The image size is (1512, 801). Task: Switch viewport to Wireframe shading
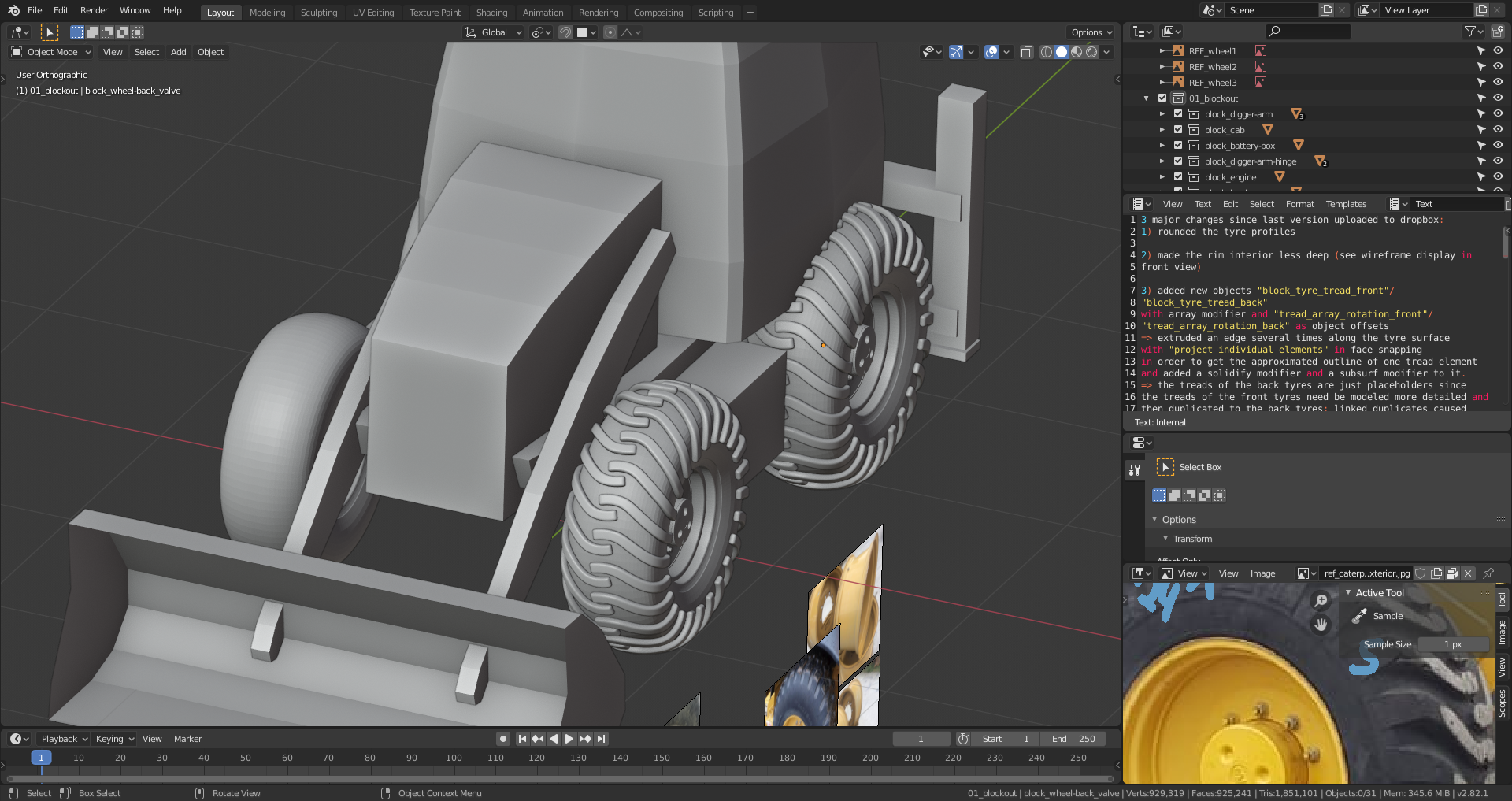pyautogui.click(x=1046, y=52)
